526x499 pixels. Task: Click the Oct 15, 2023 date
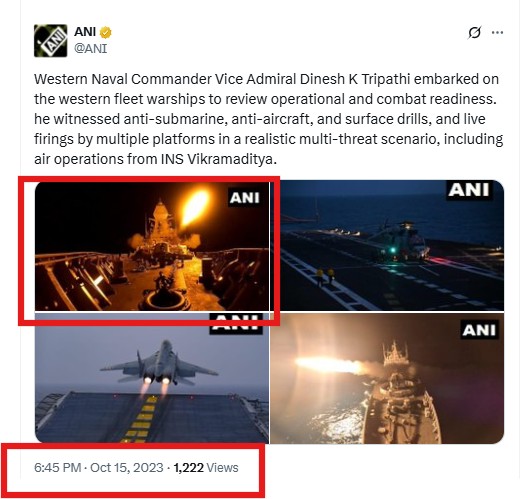(x=127, y=467)
